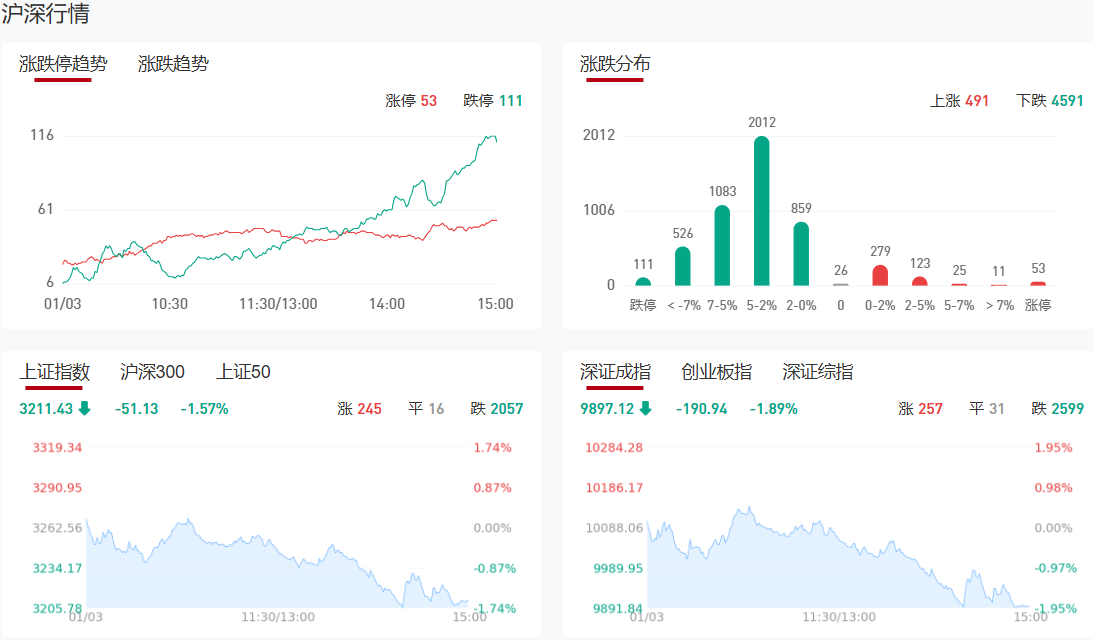Click 涨 257 under 深证成指
This screenshot has width=1094, height=640.
pos(920,408)
